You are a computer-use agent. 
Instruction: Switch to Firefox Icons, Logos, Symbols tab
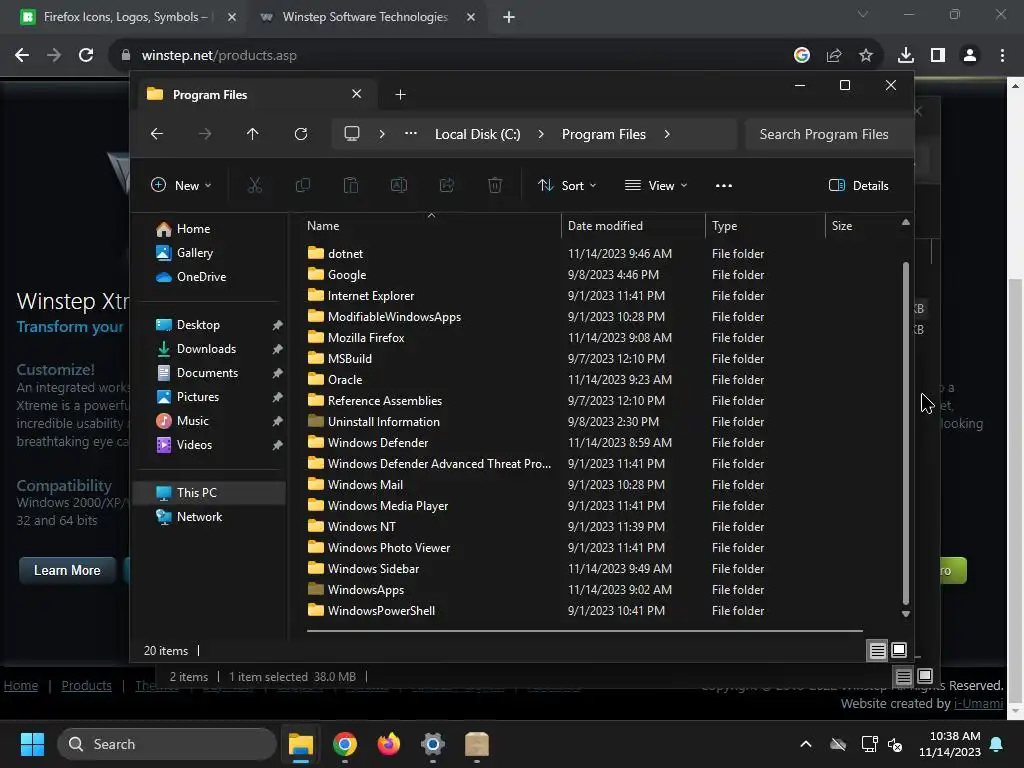pos(126,17)
